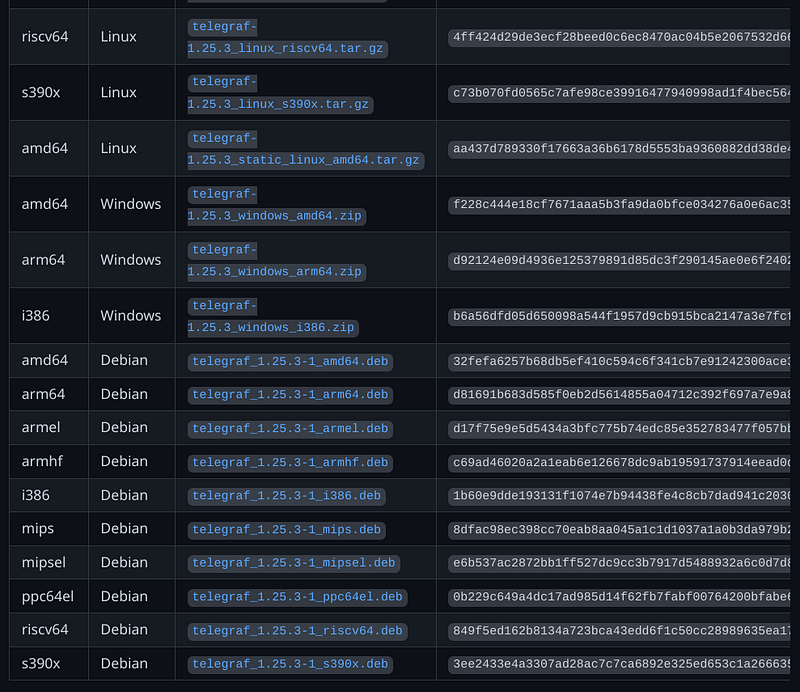Download telegraf-1.25.3_windows_arm64.zip
Image resolution: width=800 pixels, height=692 pixels.
pos(276,261)
